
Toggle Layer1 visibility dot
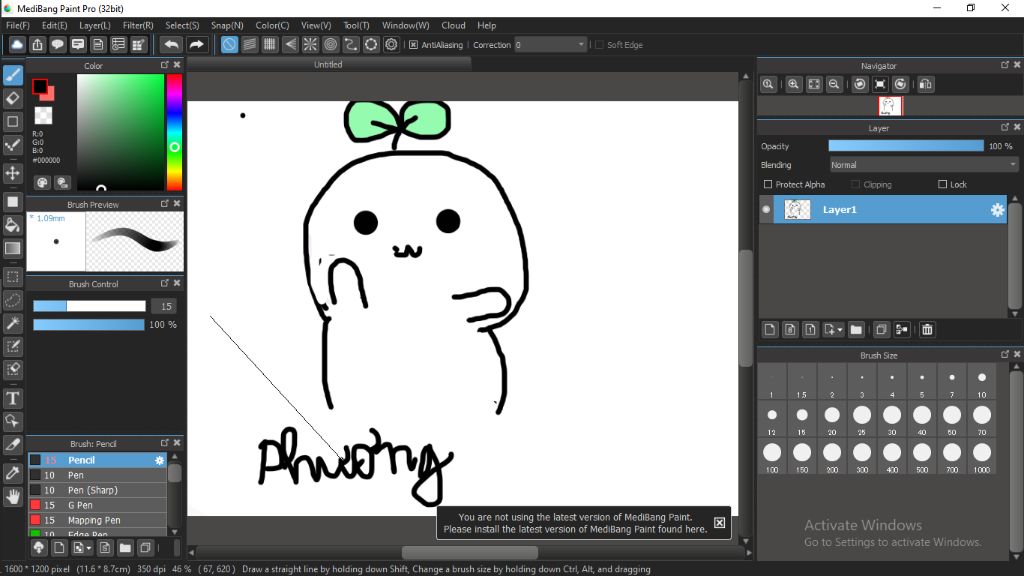tap(766, 210)
